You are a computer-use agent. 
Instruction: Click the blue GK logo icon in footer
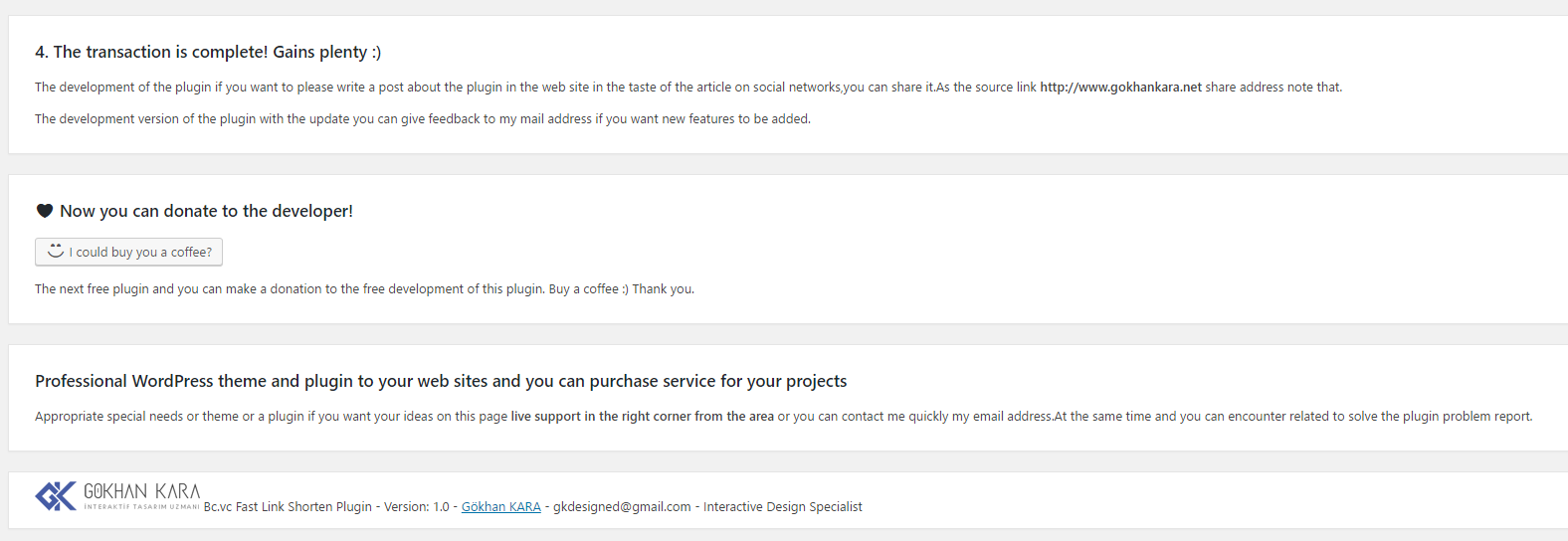56,495
